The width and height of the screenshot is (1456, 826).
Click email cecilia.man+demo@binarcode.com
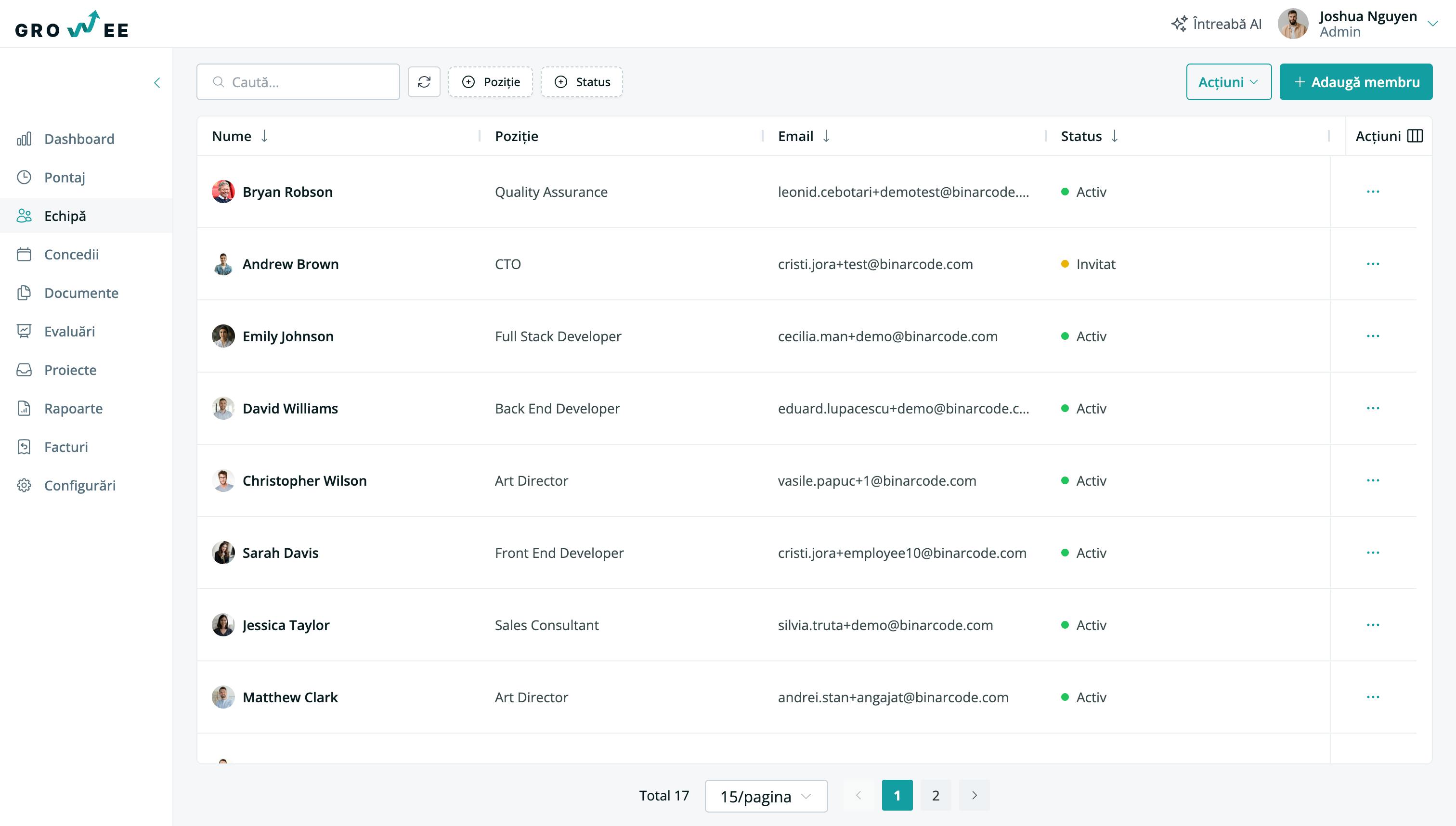pos(887,336)
